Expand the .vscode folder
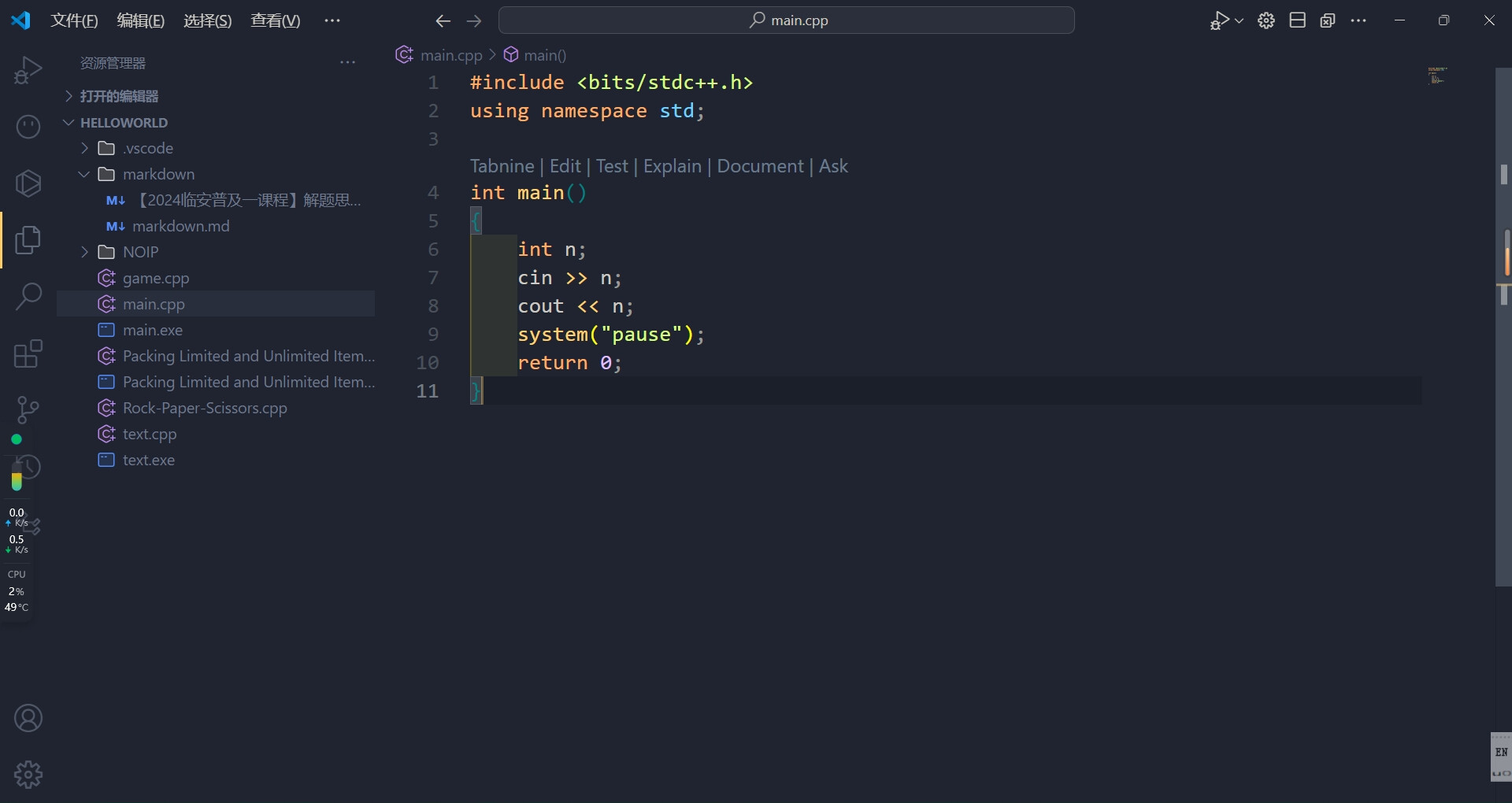 click(147, 148)
